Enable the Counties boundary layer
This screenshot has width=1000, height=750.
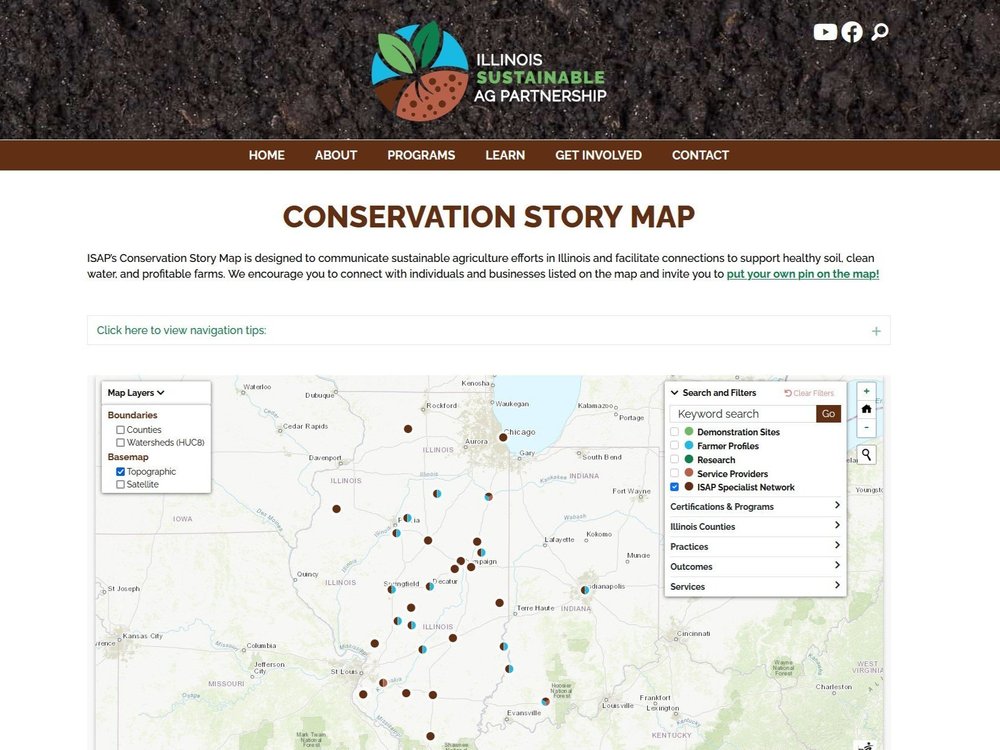(120, 430)
